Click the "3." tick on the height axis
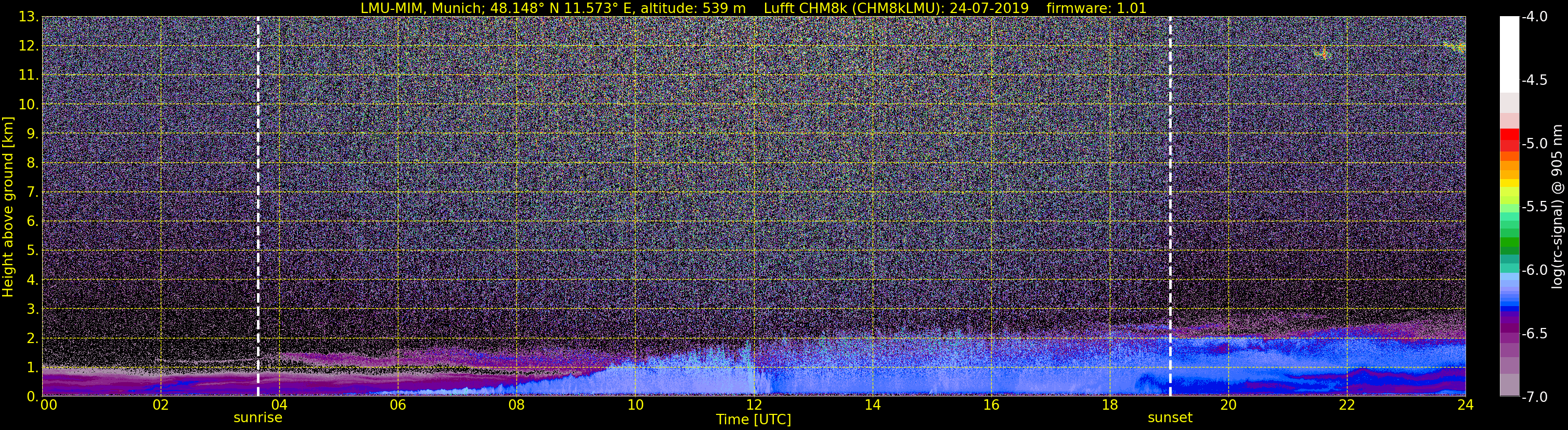Image resolution: width=1568 pixels, height=430 pixels. coord(32,309)
